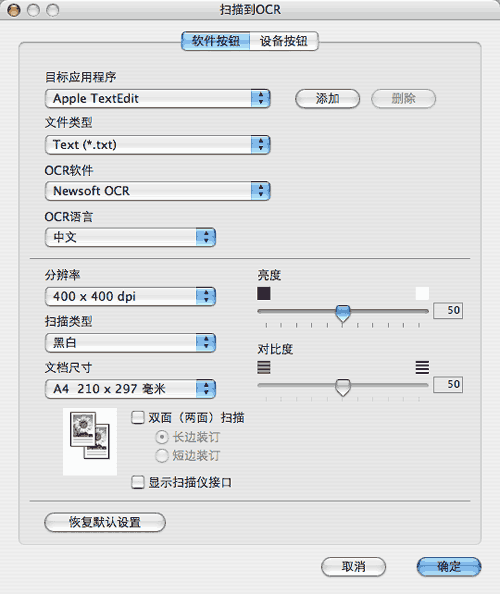This screenshot has width=500, height=594.
Task: Open the Newsoft OCR software dropdown
Action: pos(158,191)
